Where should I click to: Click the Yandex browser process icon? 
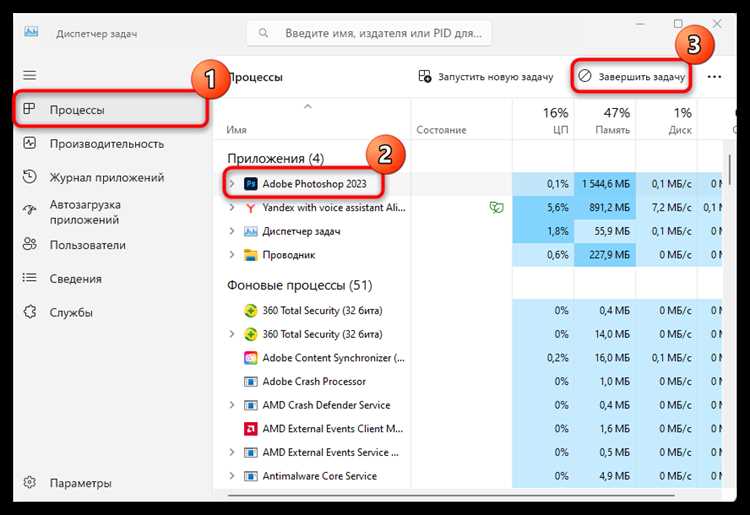point(251,208)
